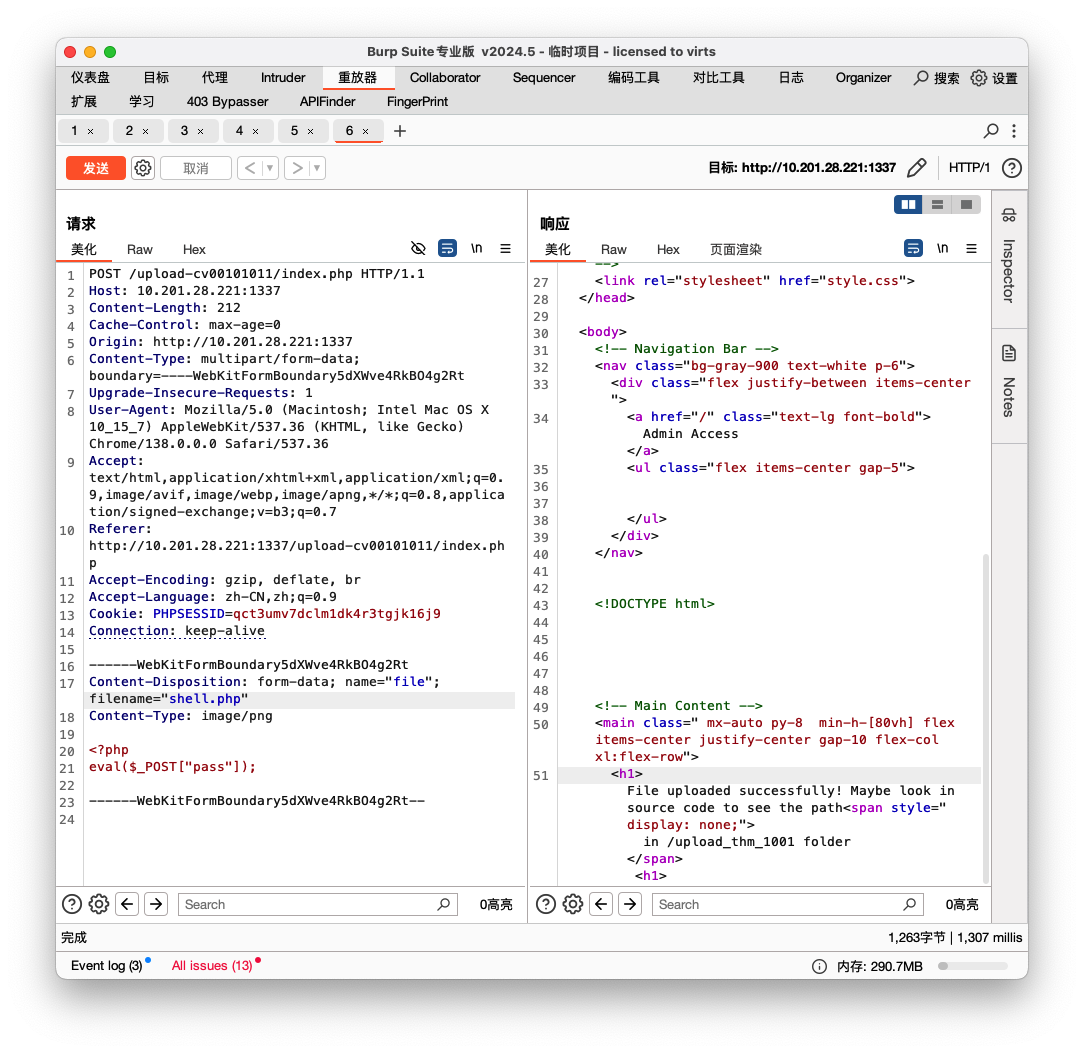Open the Collaborator tab
This screenshot has height=1053, width=1084.
(445, 77)
